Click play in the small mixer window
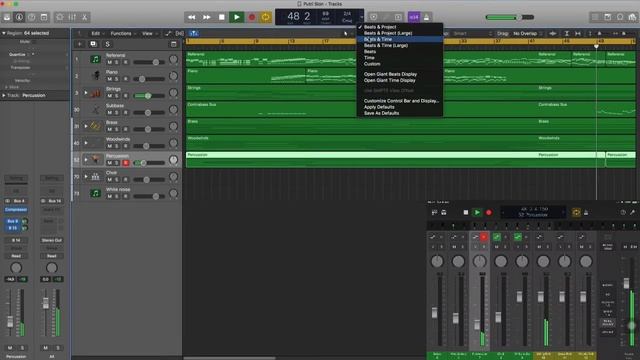640x360 pixels. pos(477,212)
